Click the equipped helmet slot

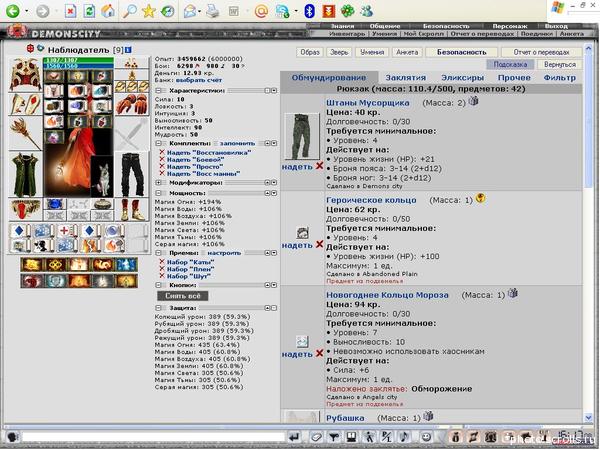click(25, 74)
